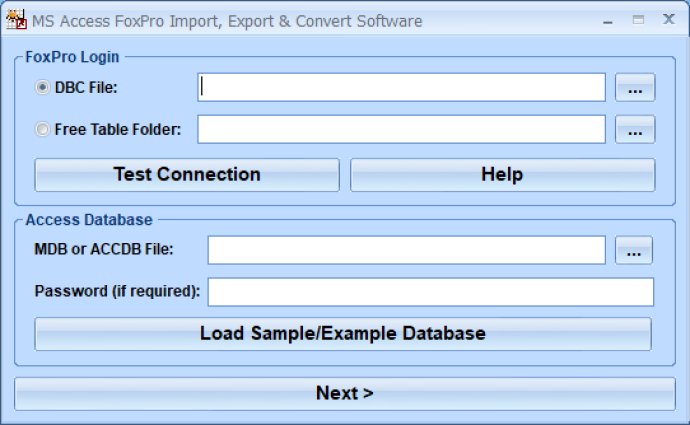Click the Password (if required) field

(x=431, y=292)
